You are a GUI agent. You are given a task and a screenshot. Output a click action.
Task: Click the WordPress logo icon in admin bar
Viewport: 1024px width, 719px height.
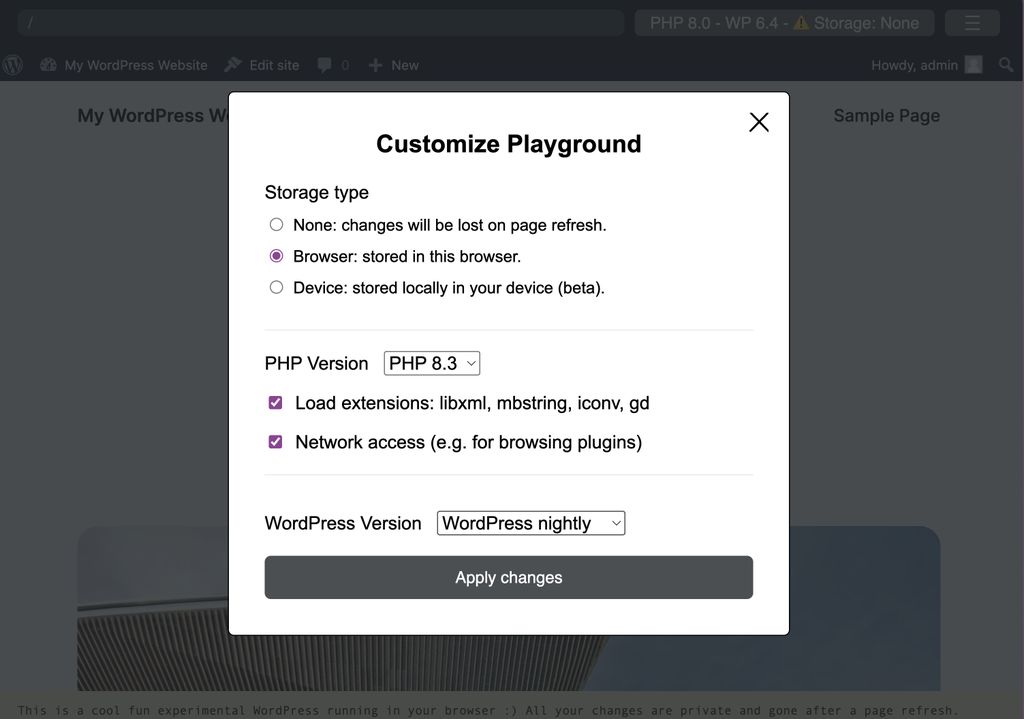[x=13, y=65]
